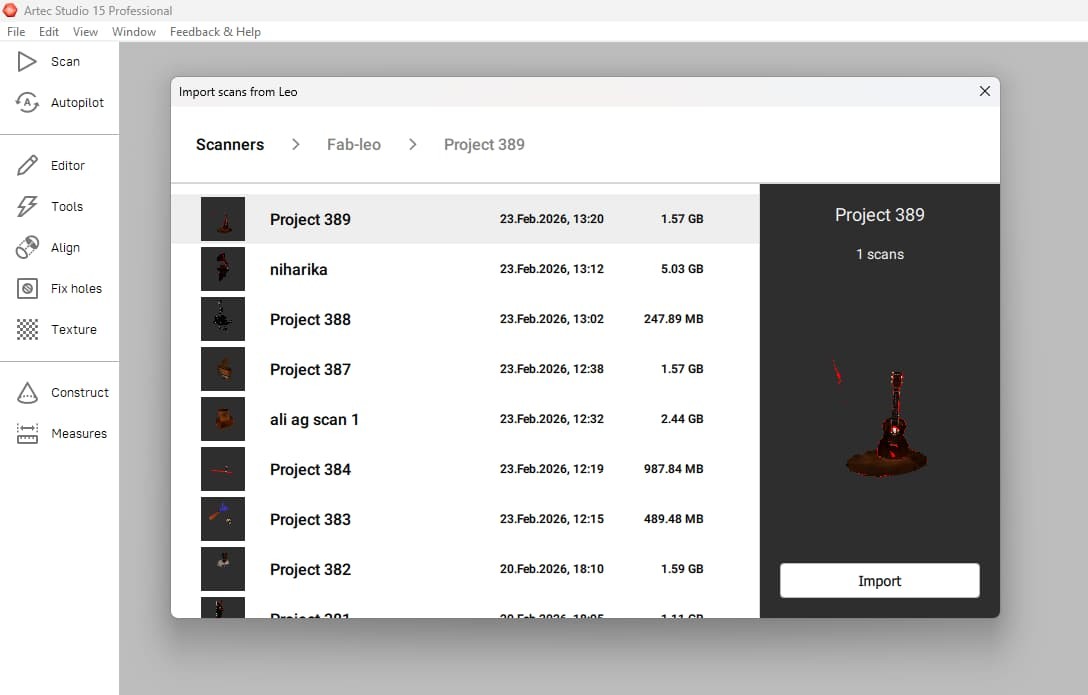
Task: Open the Scan panel icon
Action: coord(26,62)
